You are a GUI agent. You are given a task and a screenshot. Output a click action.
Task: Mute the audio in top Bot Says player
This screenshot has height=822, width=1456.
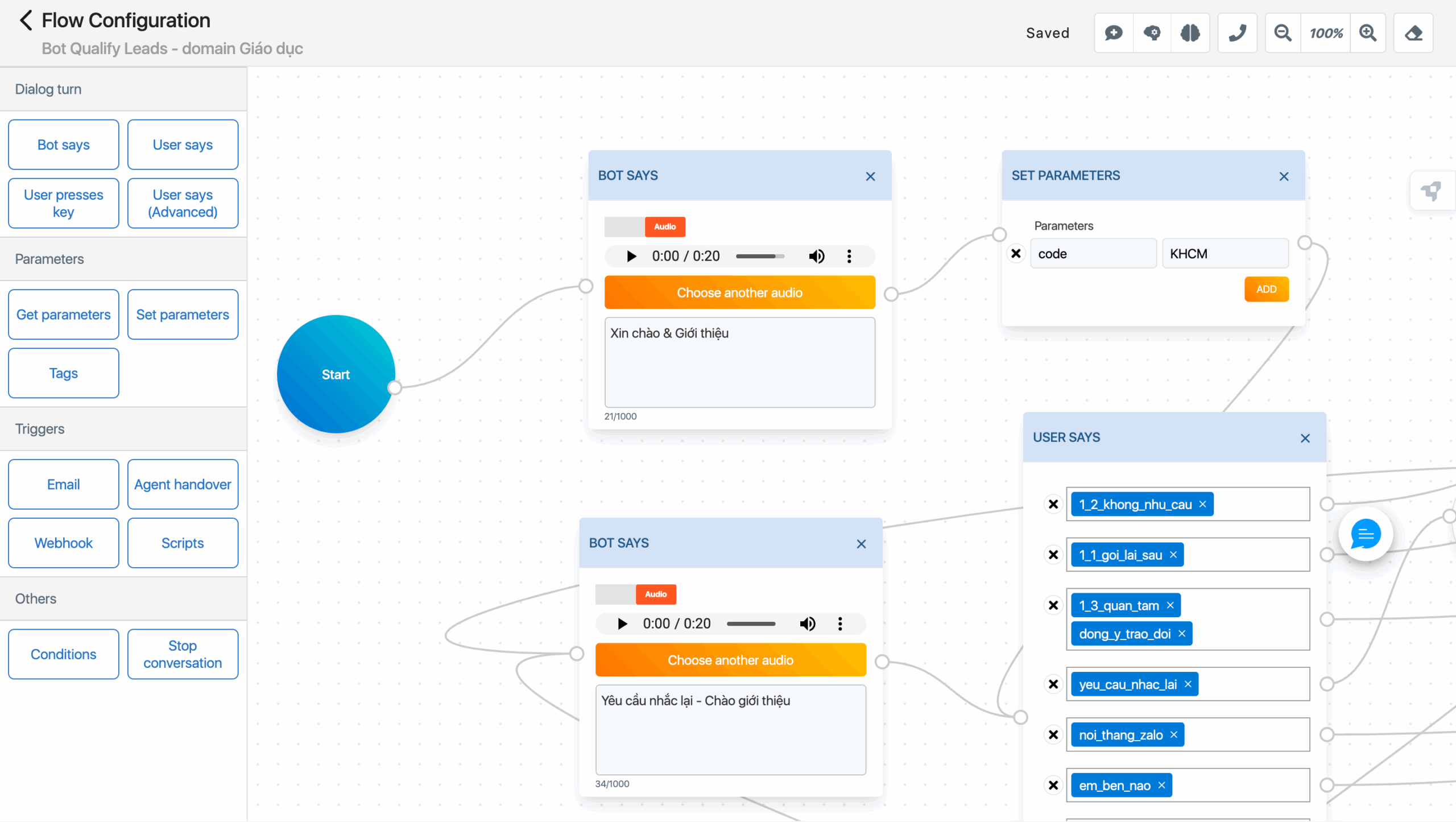point(816,257)
